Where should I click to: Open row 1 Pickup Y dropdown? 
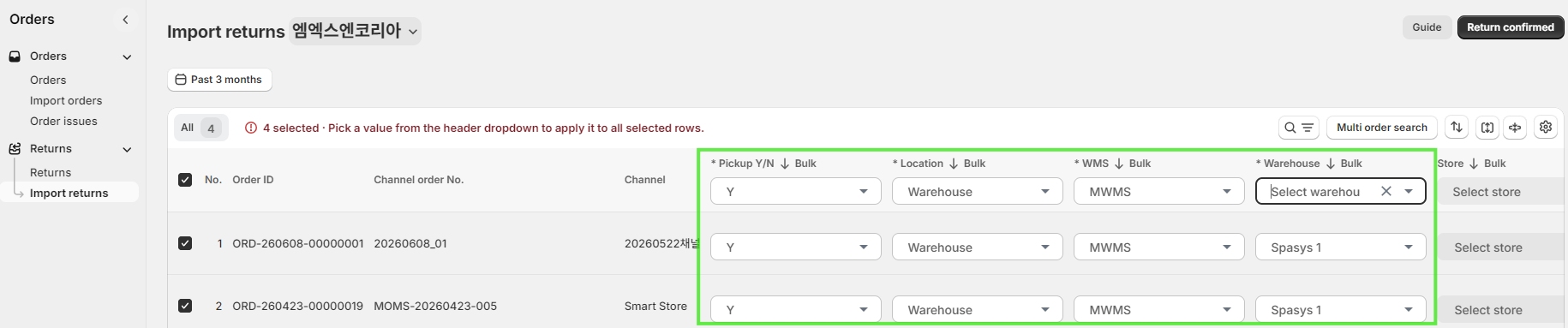796,247
